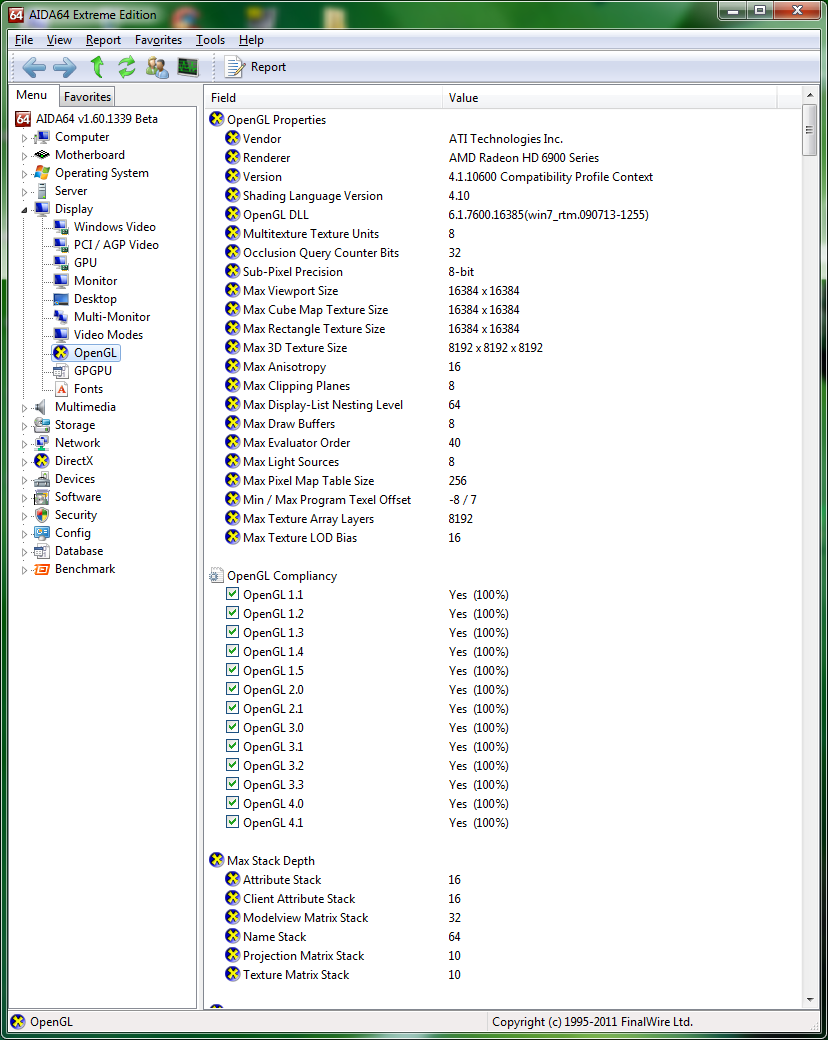Toggle the OpenGL 1.3 checkbox
This screenshot has width=828, height=1040.
232,631
